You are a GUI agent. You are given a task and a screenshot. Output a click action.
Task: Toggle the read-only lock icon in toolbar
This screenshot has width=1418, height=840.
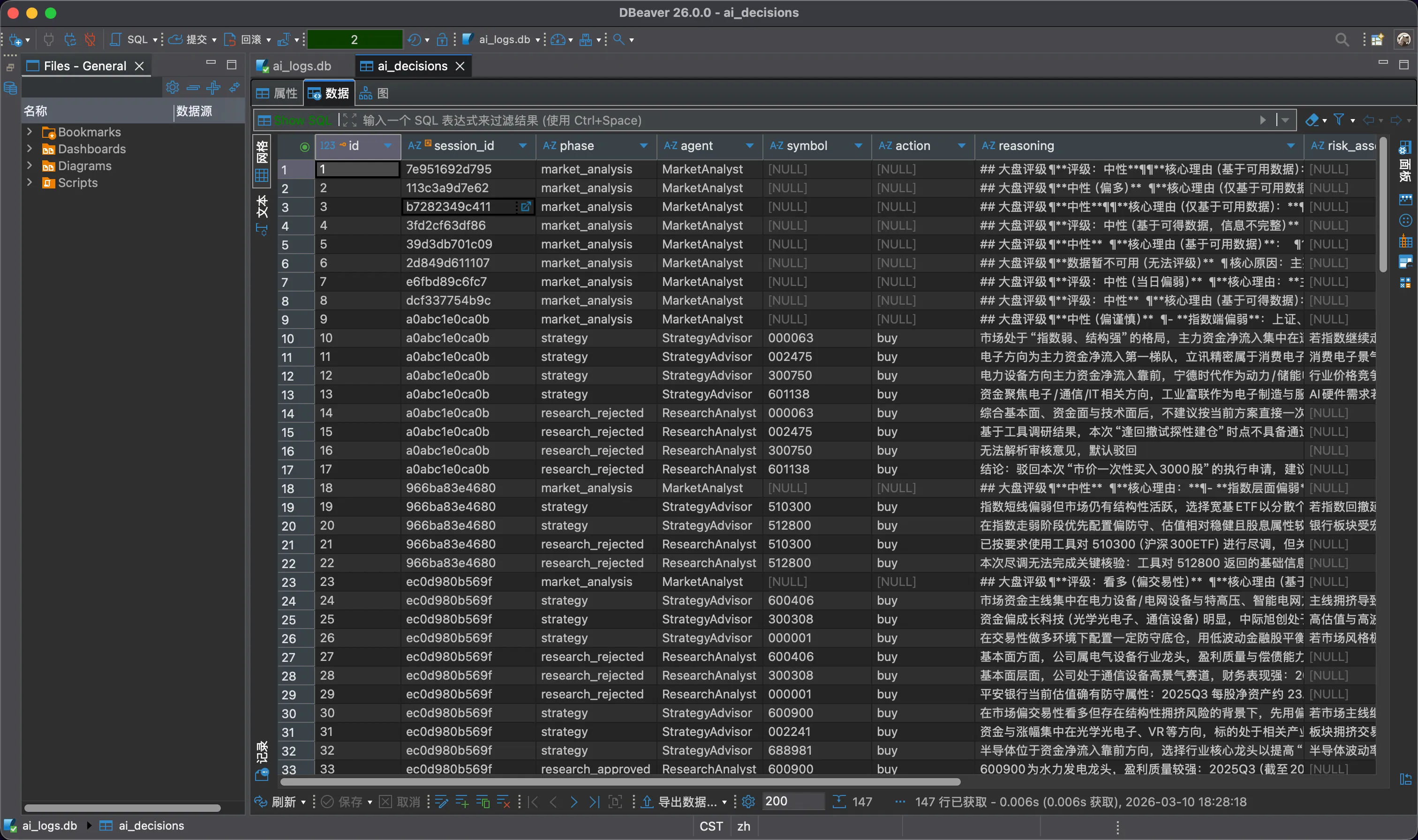click(442, 40)
